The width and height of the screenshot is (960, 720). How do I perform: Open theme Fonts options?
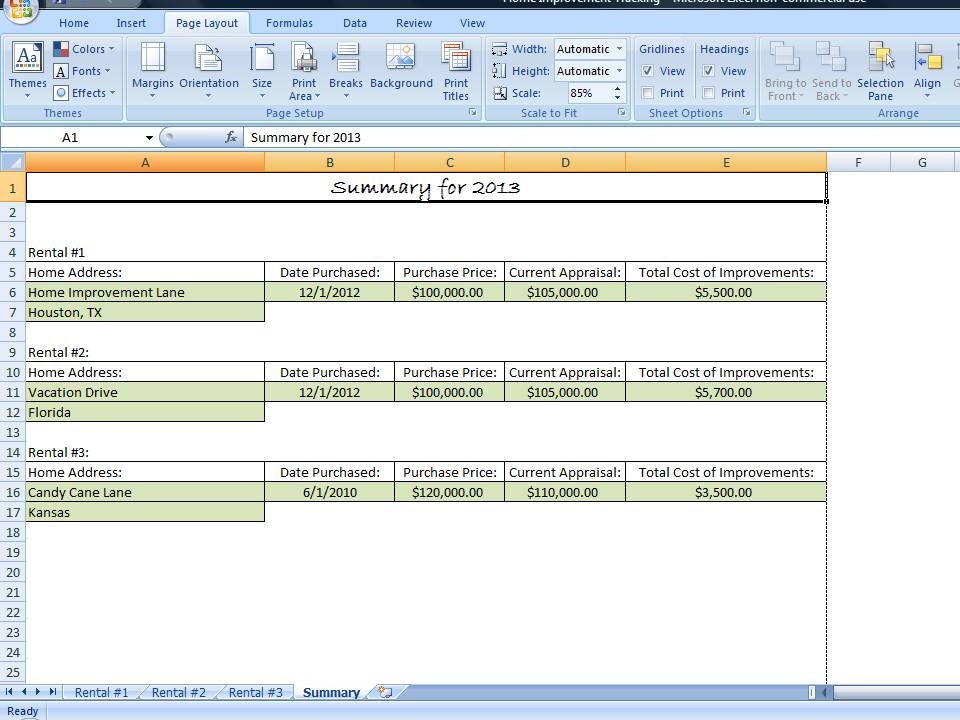(x=82, y=71)
